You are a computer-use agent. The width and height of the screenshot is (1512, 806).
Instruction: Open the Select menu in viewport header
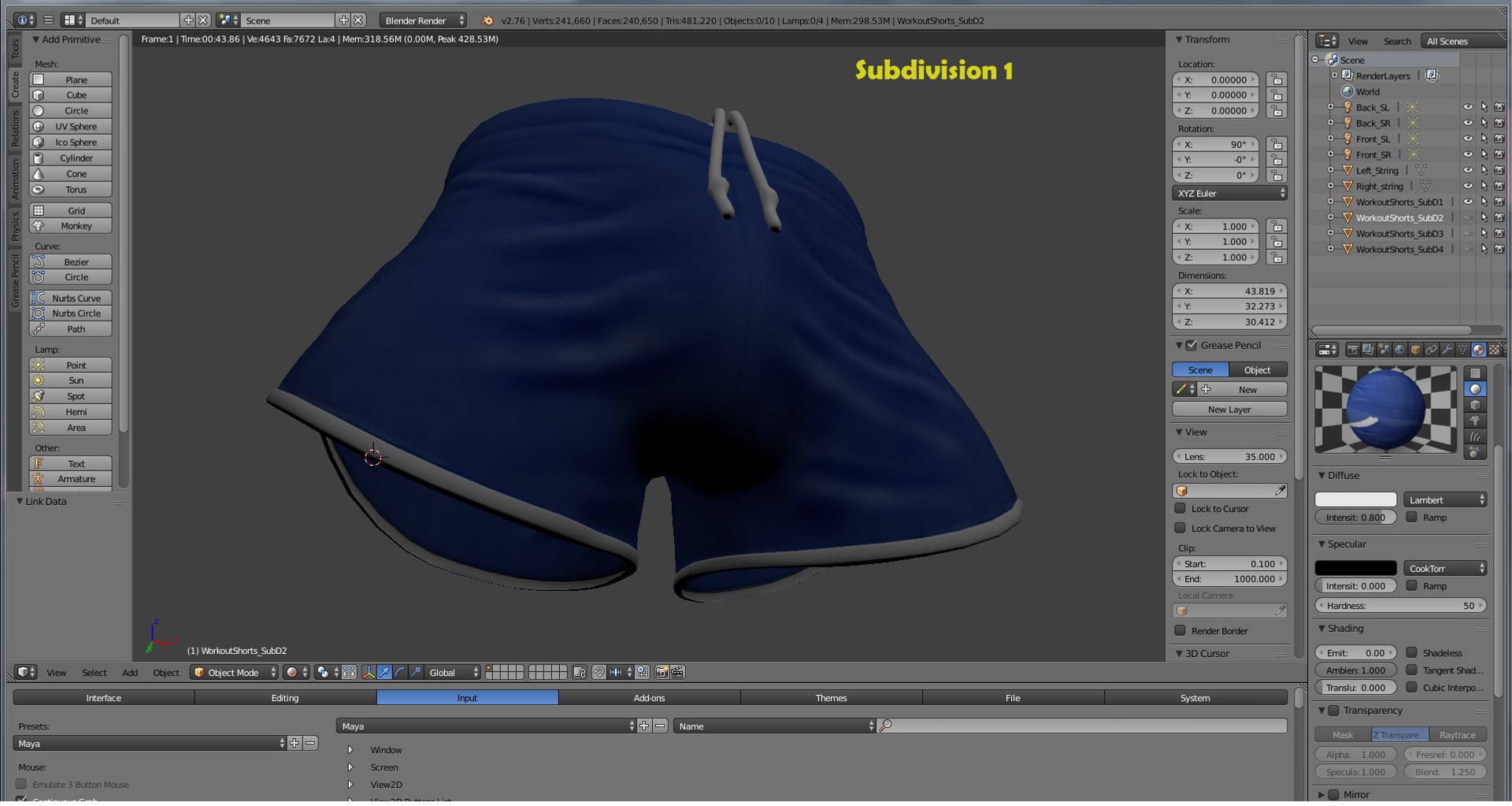[x=94, y=673]
